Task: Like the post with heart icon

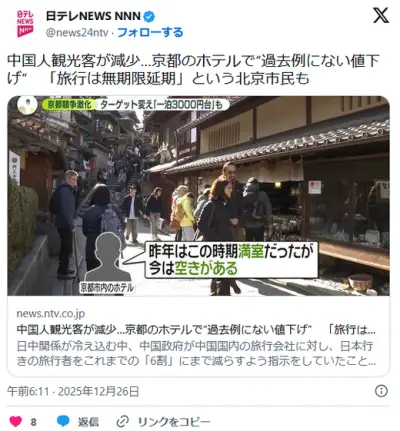Action: (x=16, y=421)
